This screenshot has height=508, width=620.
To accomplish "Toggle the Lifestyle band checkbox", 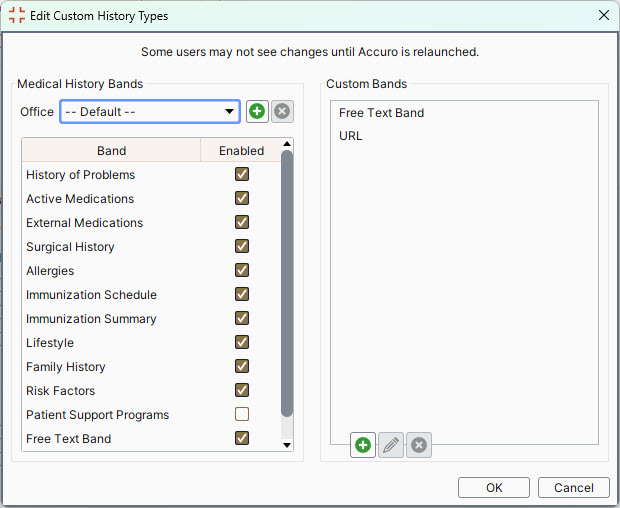I will (x=241, y=343).
